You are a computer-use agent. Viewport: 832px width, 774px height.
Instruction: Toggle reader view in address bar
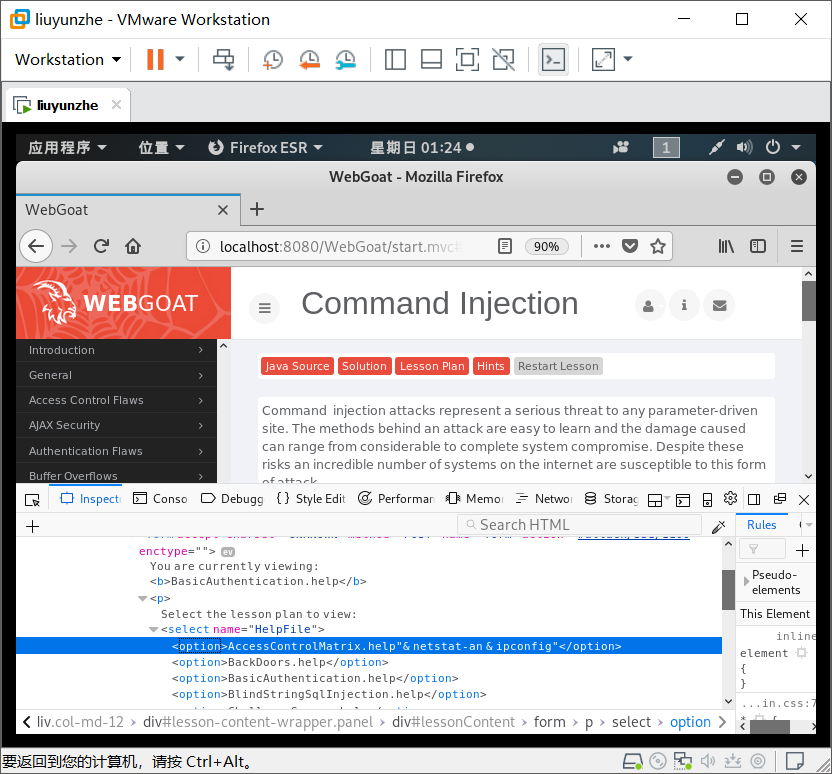505,246
